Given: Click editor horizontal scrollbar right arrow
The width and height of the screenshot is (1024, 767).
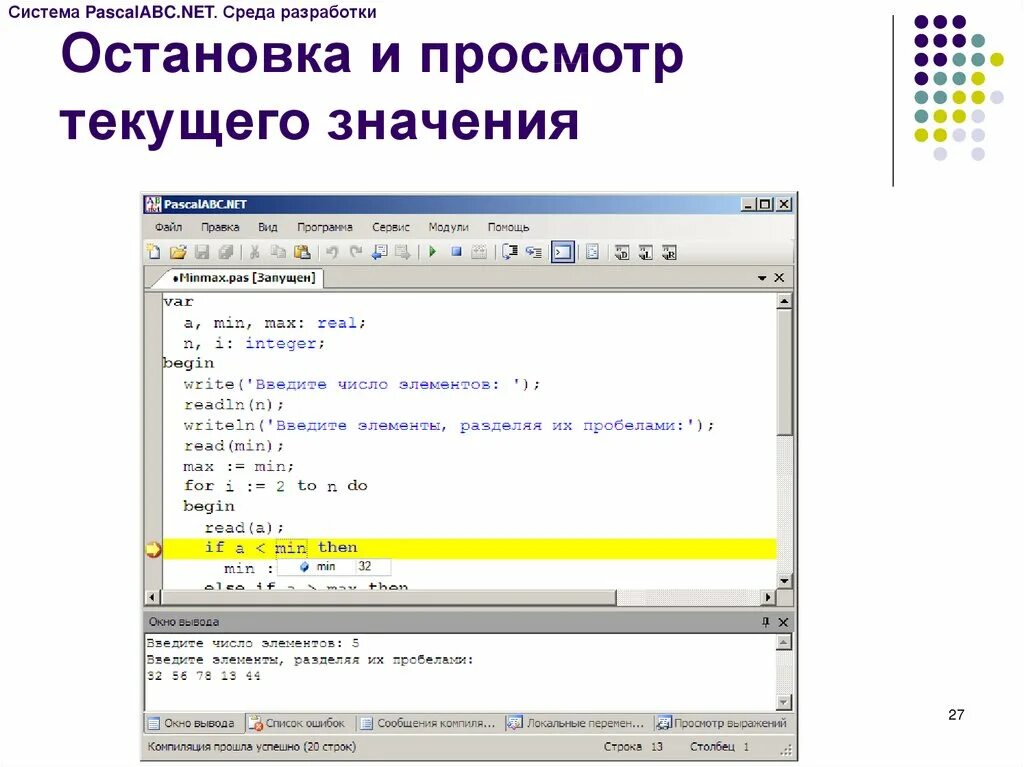Looking at the screenshot, I should 768,597.
